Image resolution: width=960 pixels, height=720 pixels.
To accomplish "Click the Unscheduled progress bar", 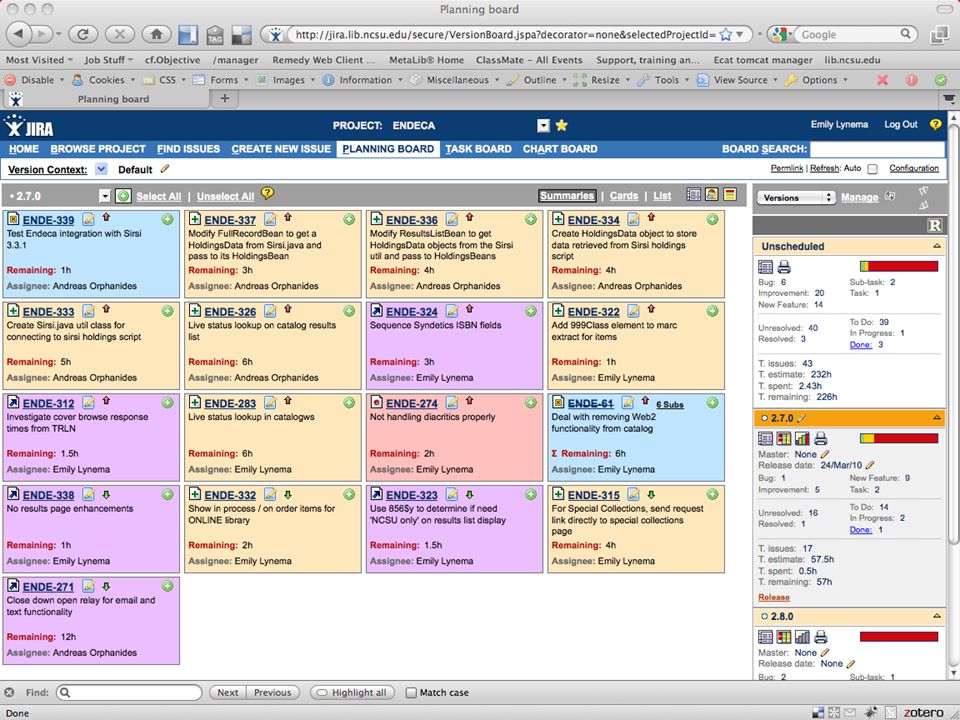I will coord(899,266).
